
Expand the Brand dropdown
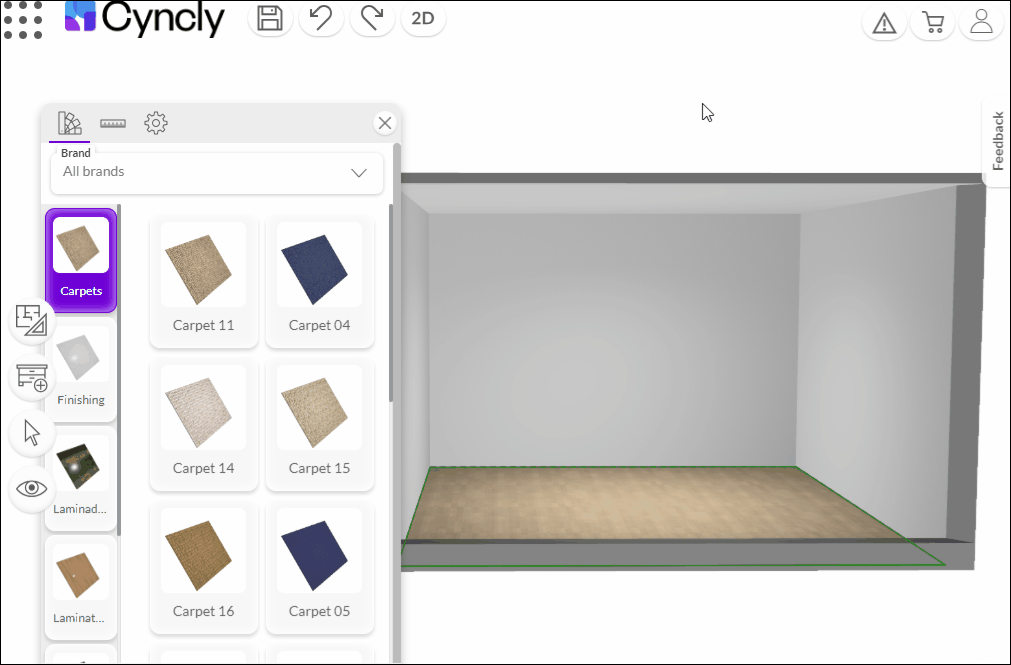tap(217, 172)
